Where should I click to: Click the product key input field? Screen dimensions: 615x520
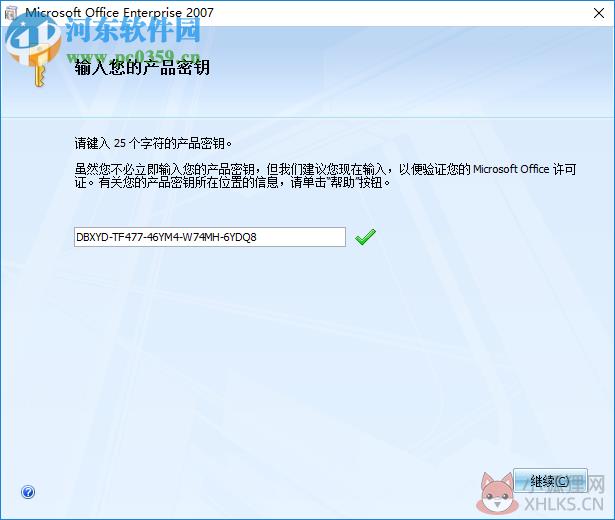coord(210,237)
